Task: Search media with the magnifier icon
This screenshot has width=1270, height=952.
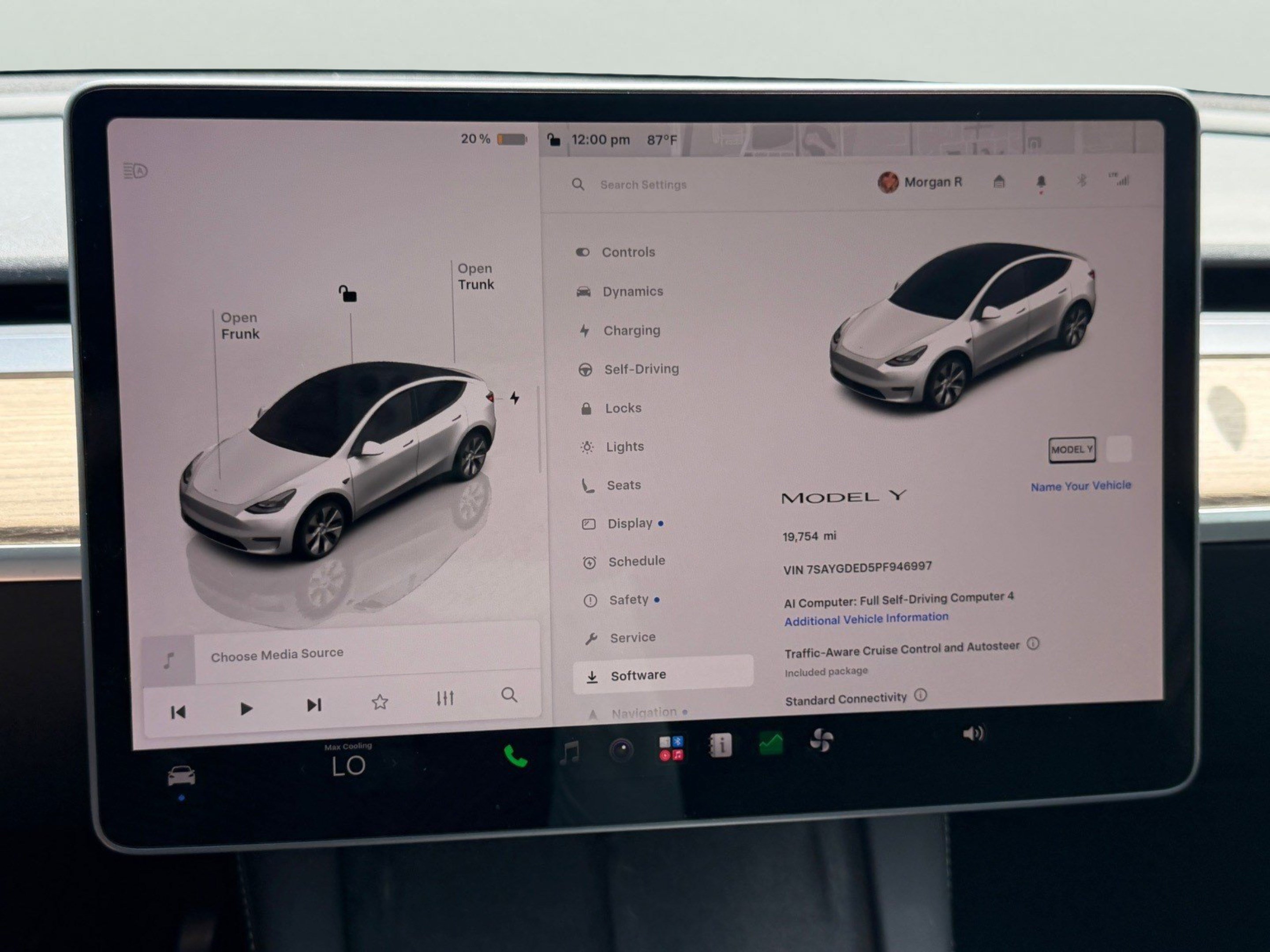Action: [509, 695]
